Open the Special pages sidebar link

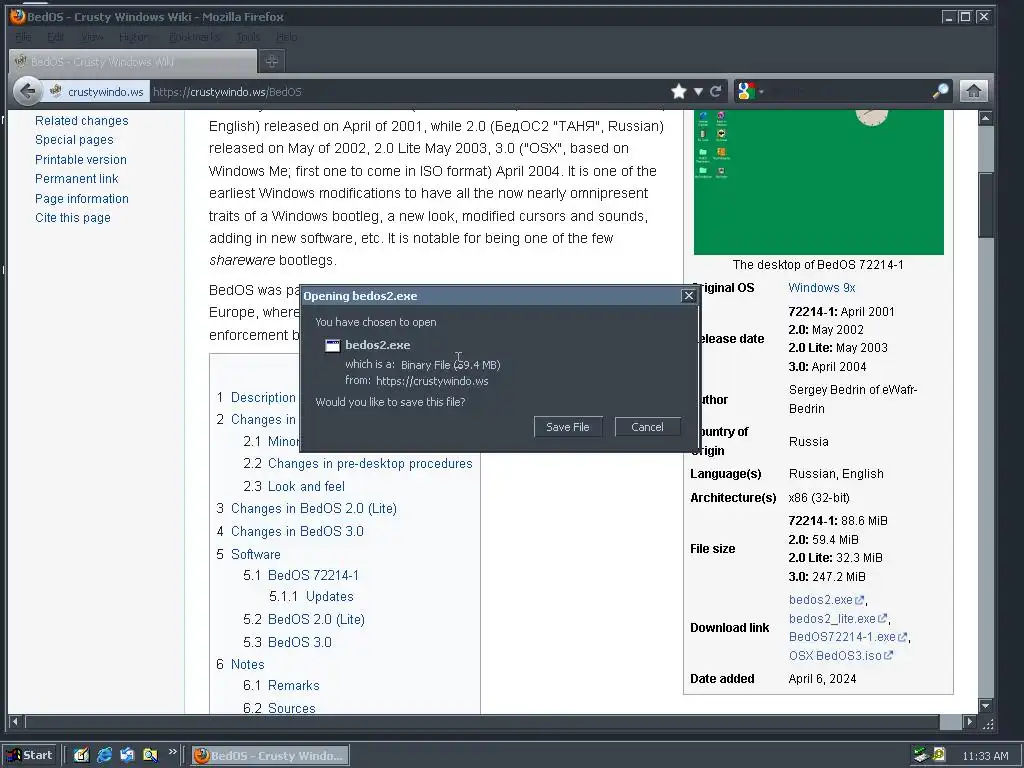(x=74, y=140)
